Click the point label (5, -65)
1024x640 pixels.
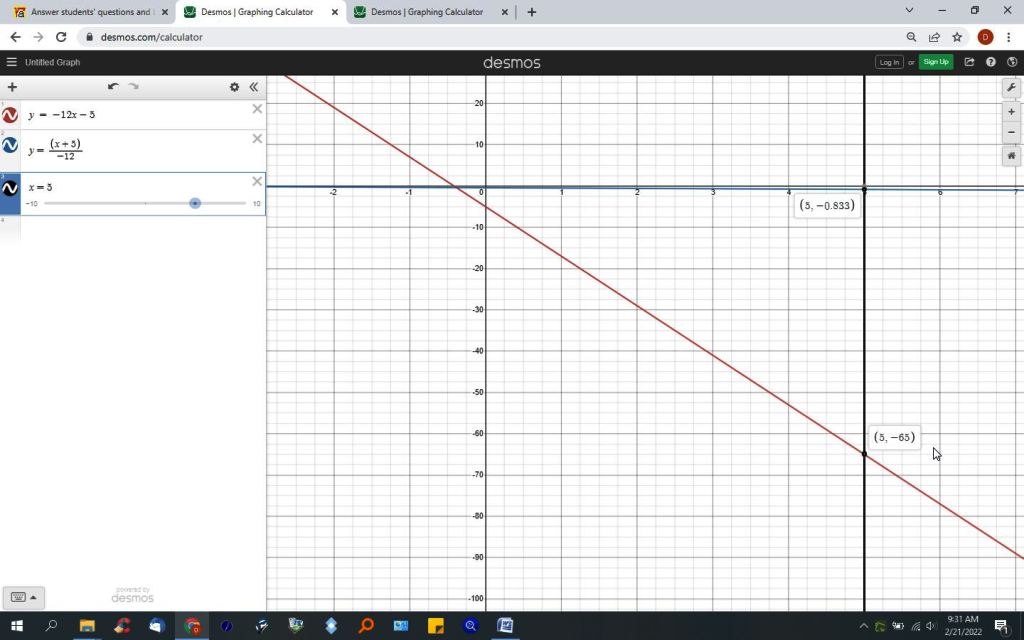click(894, 438)
